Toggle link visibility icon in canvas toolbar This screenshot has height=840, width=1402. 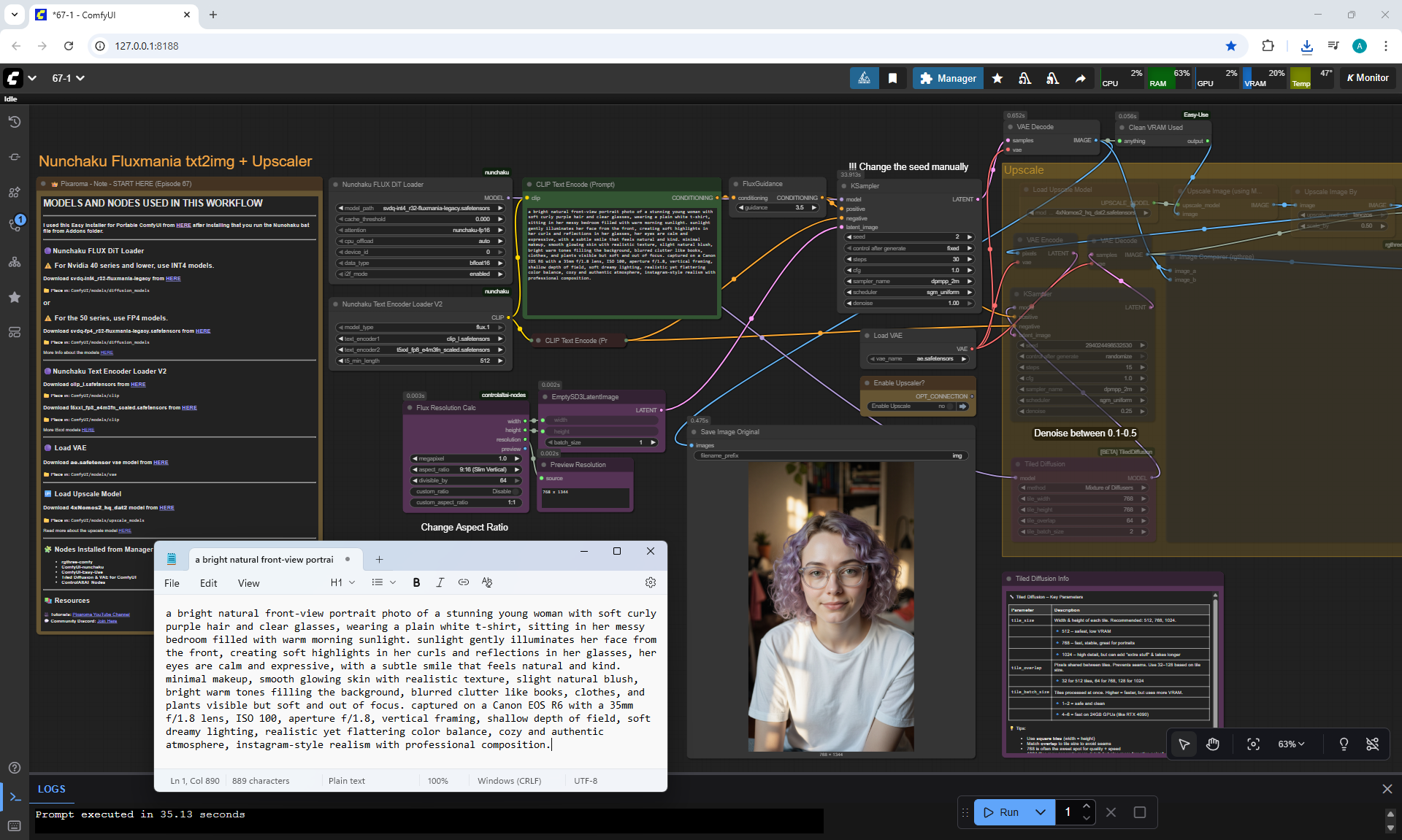[1372, 744]
